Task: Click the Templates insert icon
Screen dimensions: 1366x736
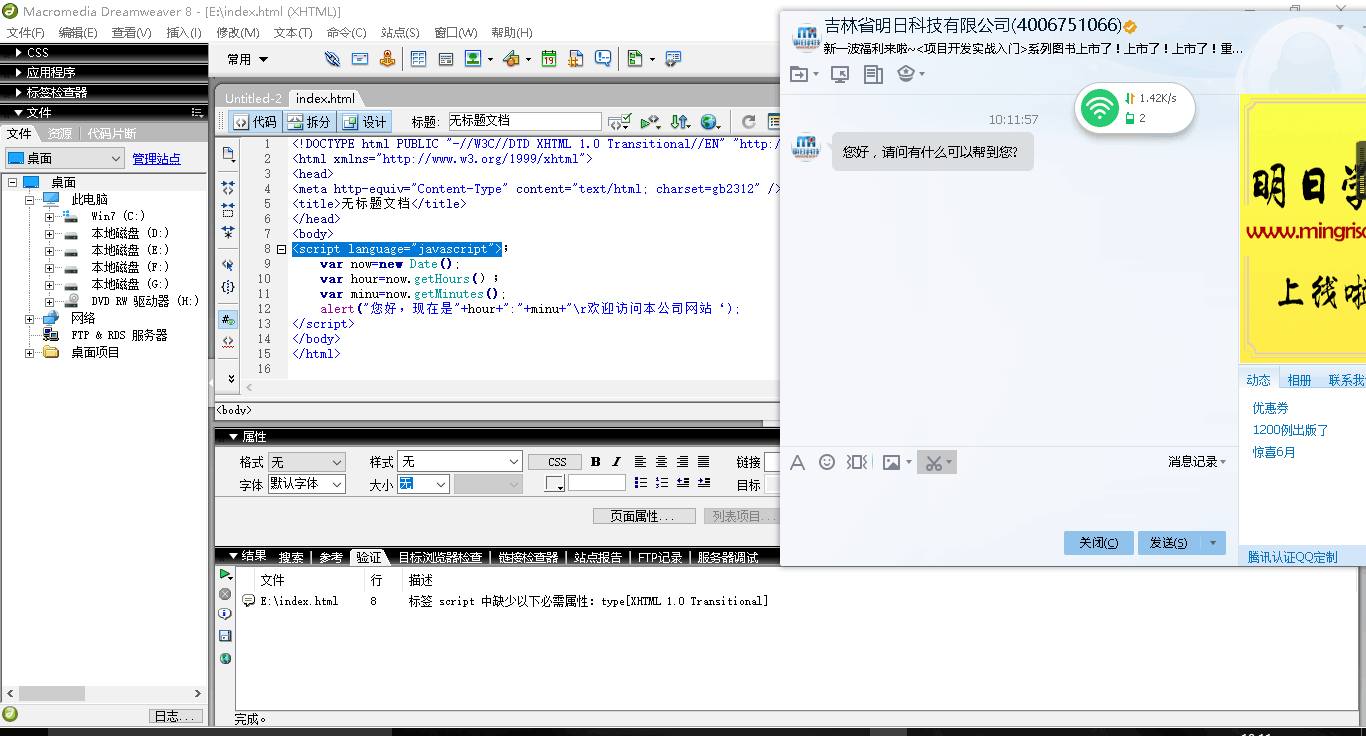Action: click(x=635, y=59)
